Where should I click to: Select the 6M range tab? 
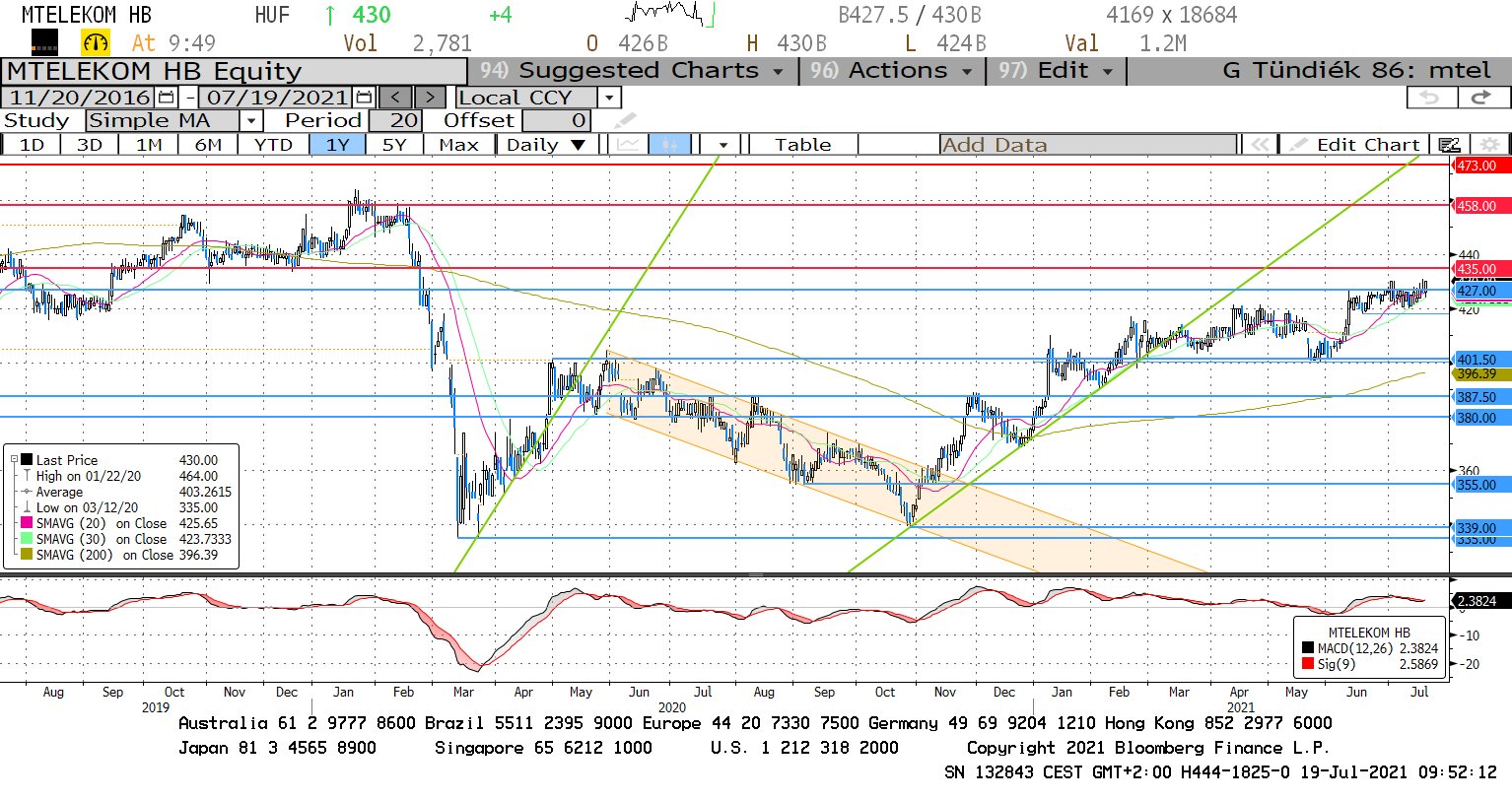point(208,145)
